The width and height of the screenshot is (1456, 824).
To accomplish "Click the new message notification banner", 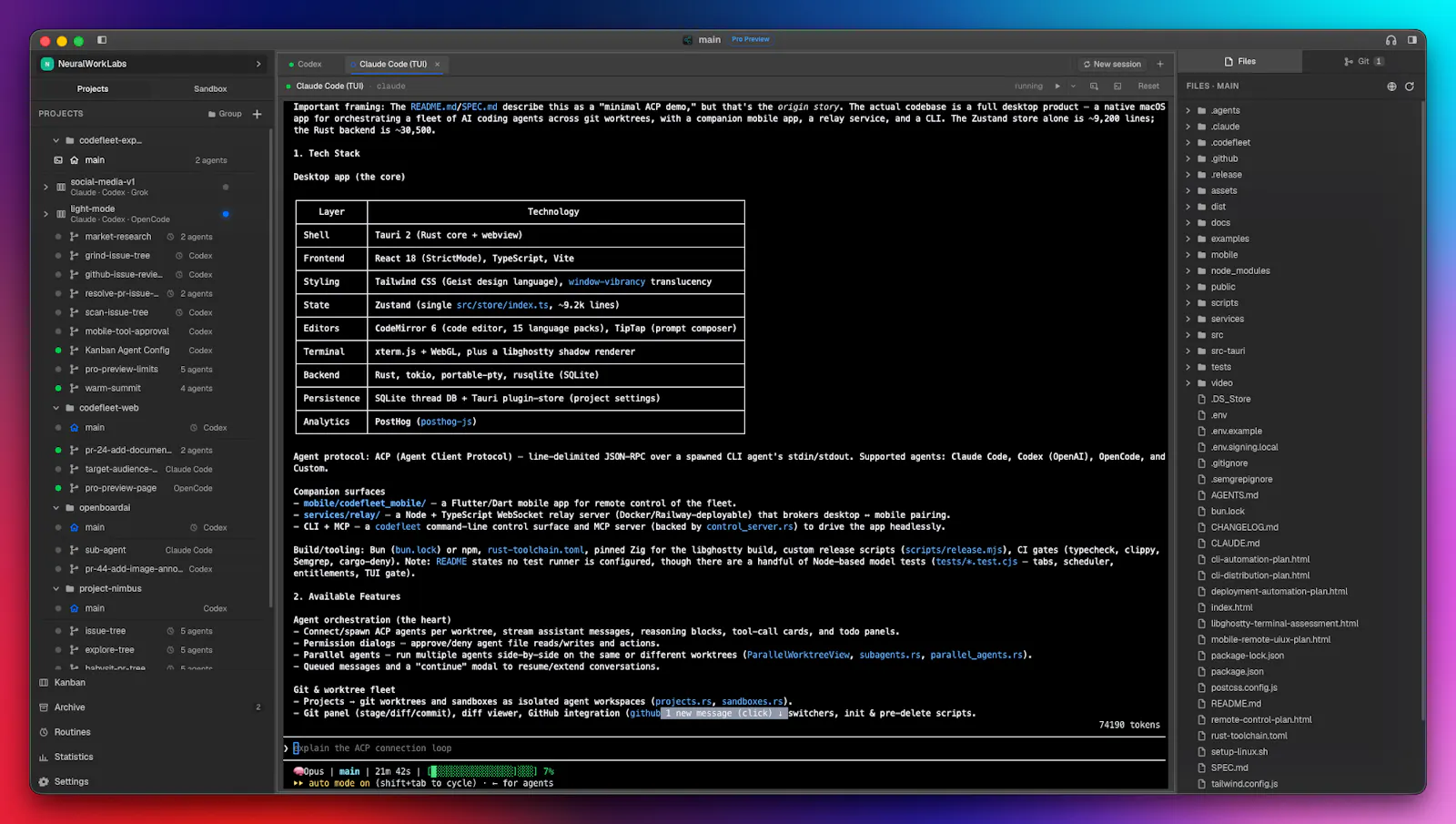I will [x=723, y=714].
